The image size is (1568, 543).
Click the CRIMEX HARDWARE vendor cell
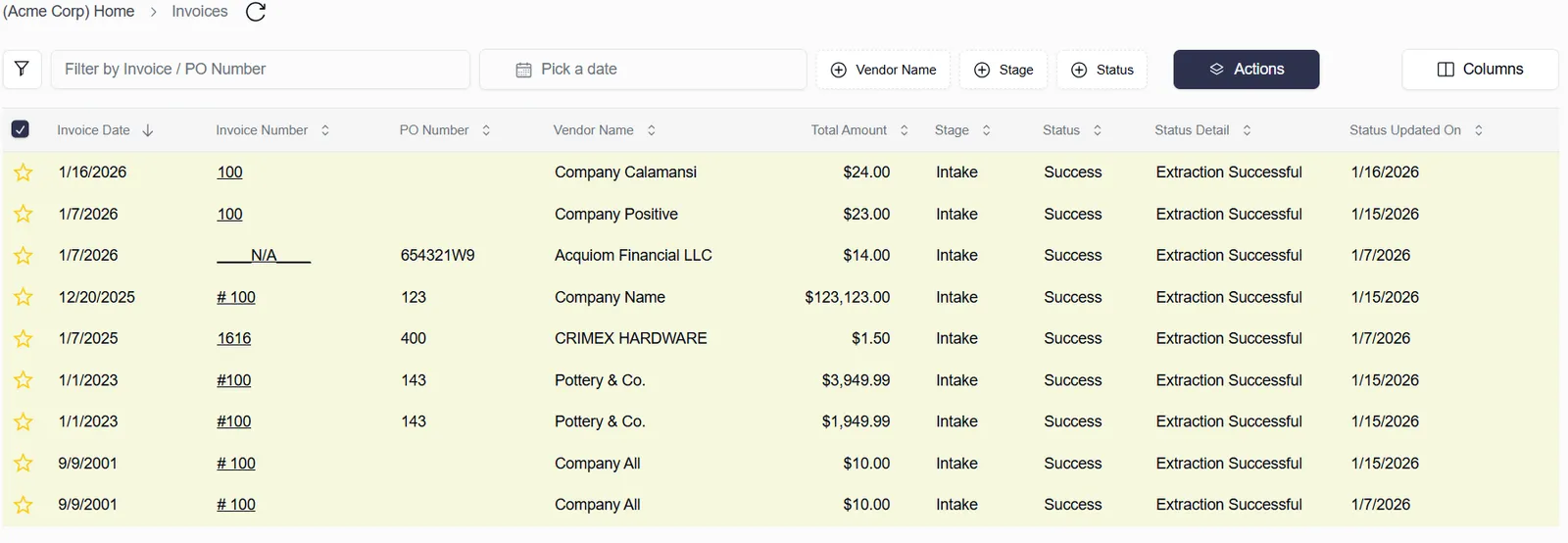click(631, 338)
